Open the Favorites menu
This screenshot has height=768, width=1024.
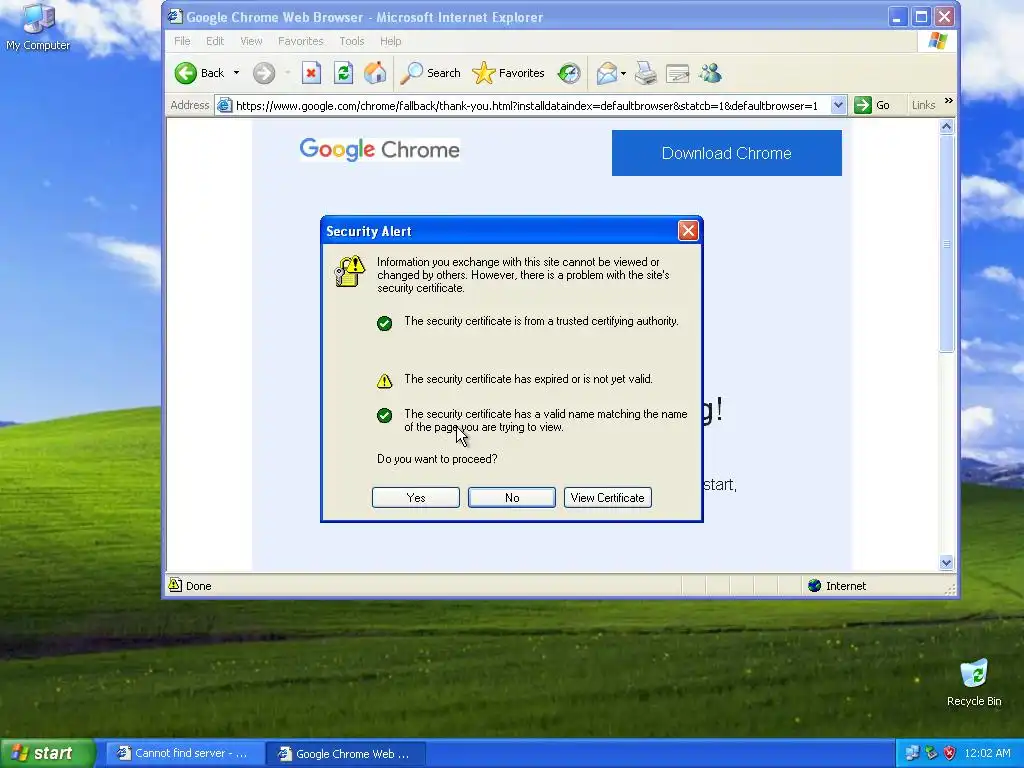point(300,41)
